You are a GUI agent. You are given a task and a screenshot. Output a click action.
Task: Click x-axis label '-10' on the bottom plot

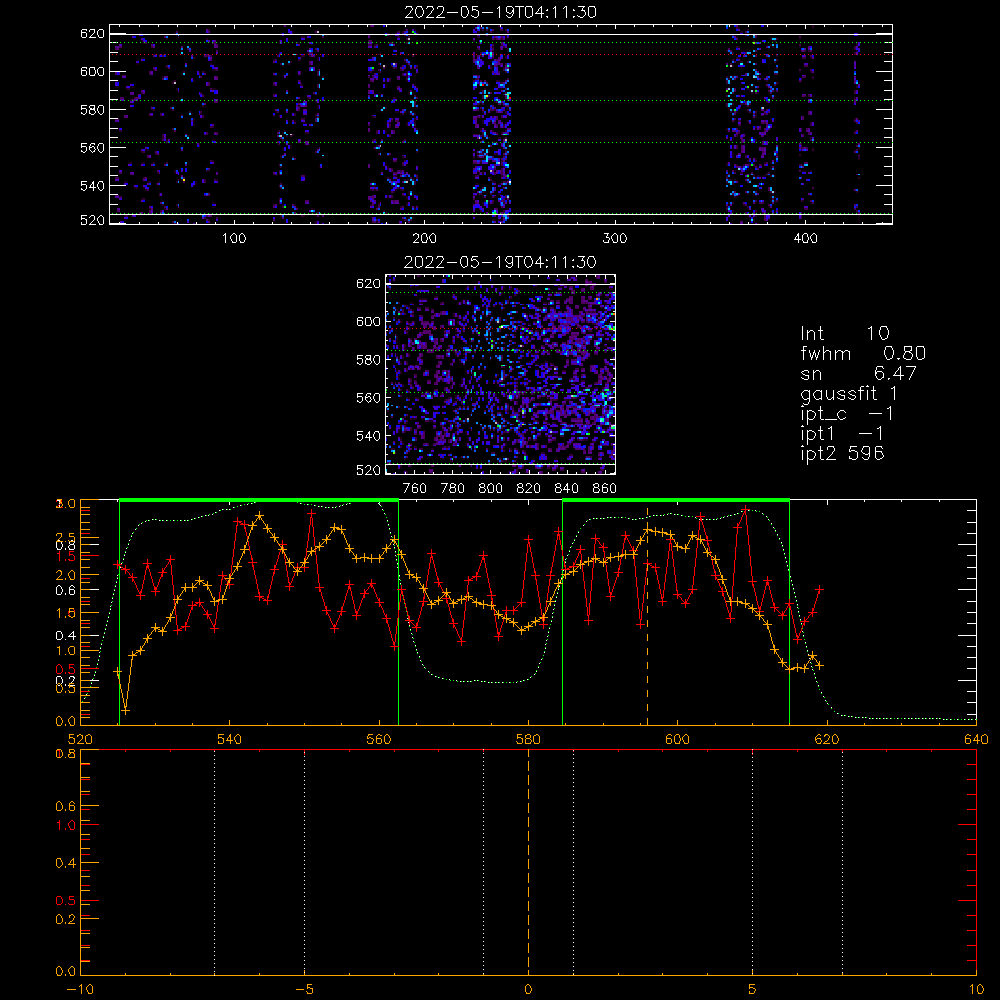click(x=80, y=990)
